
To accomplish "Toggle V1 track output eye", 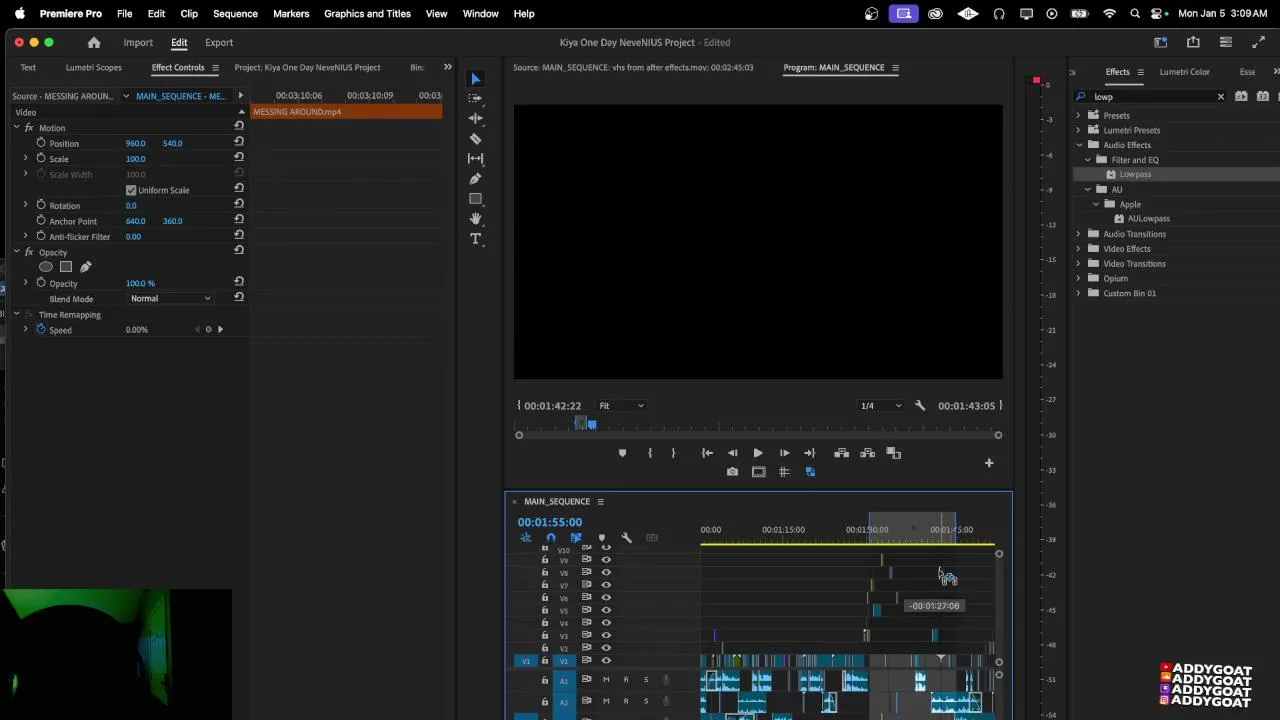I will pos(606,660).
